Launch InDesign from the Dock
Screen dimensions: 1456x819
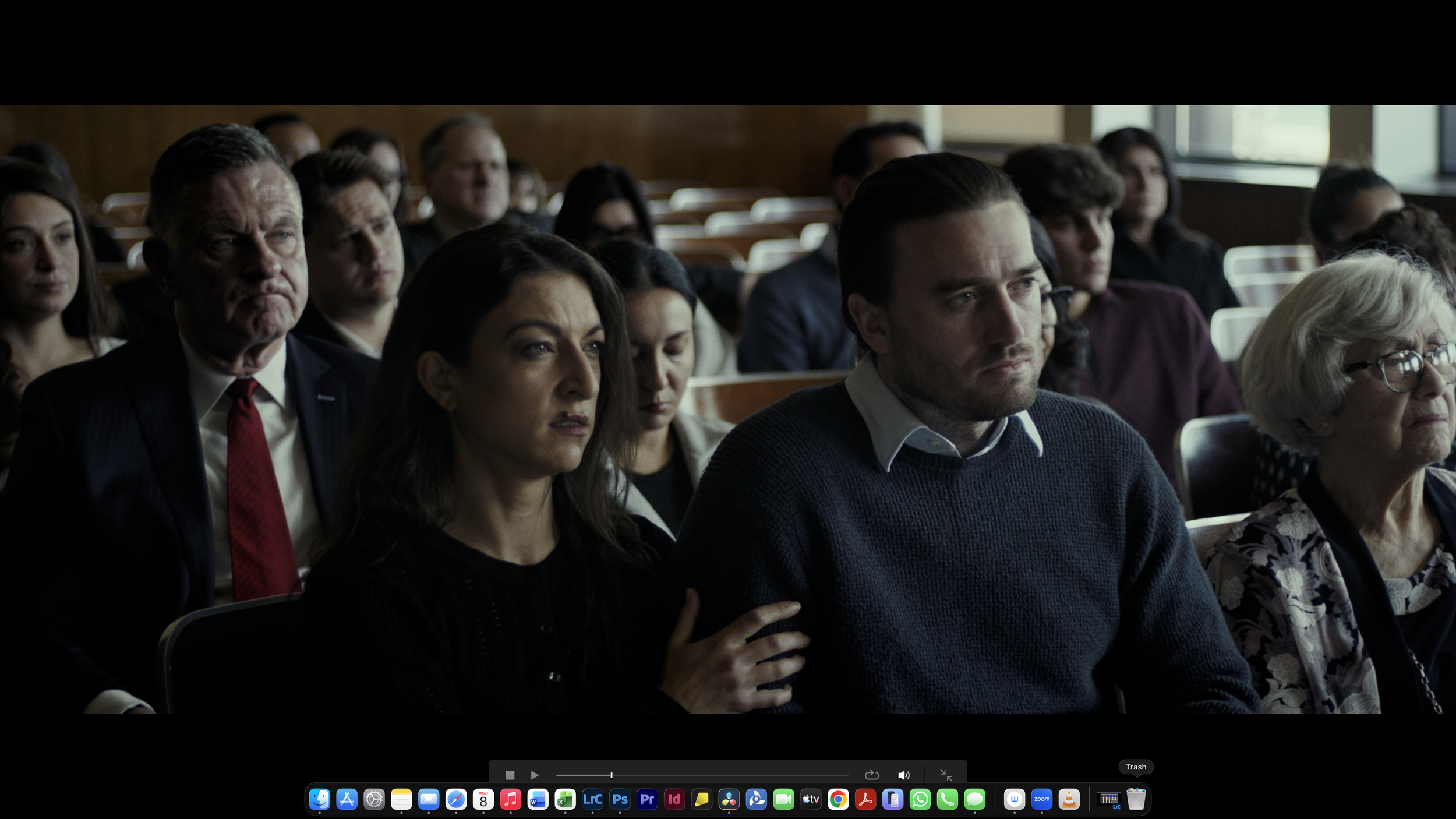point(674,799)
